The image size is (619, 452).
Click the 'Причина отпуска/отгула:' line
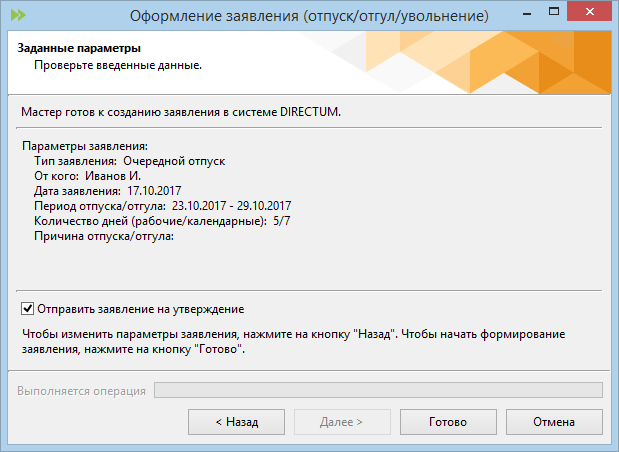tap(104, 236)
